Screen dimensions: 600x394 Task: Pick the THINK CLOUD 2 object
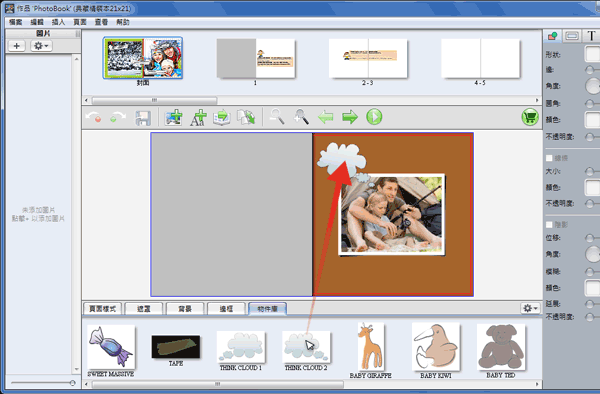coord(306,347)
